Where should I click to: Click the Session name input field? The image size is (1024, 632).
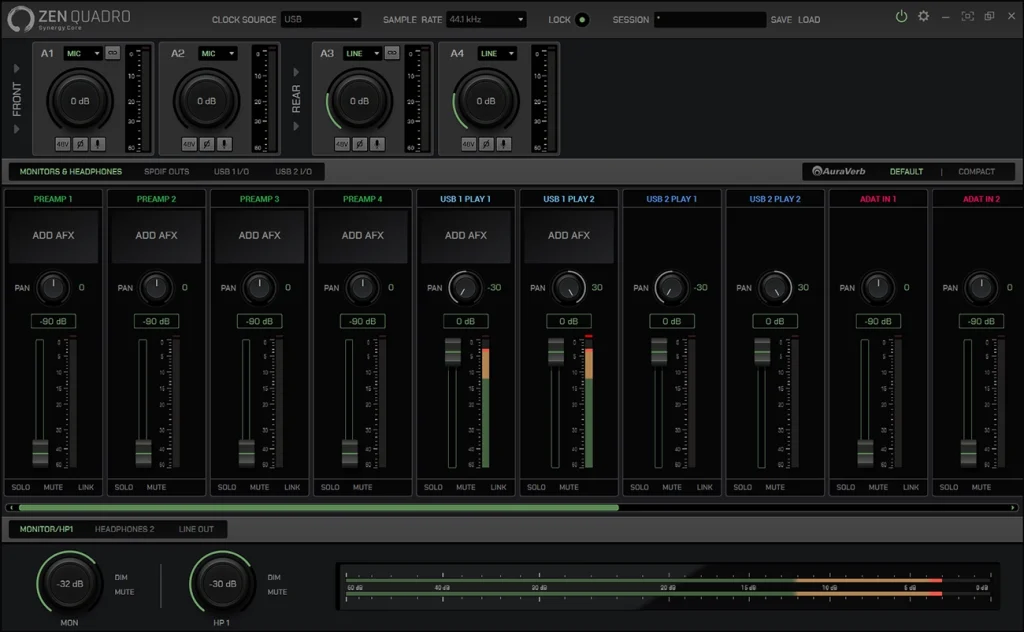pyautogui.click(x=710, y=19)
